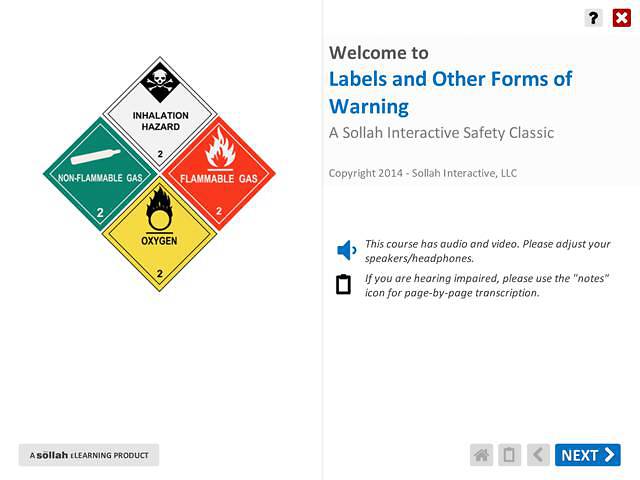Image resolution: width=640 pixels, height=480 pixels.
Task: Close the course with the red X
Action: [621, 17]
